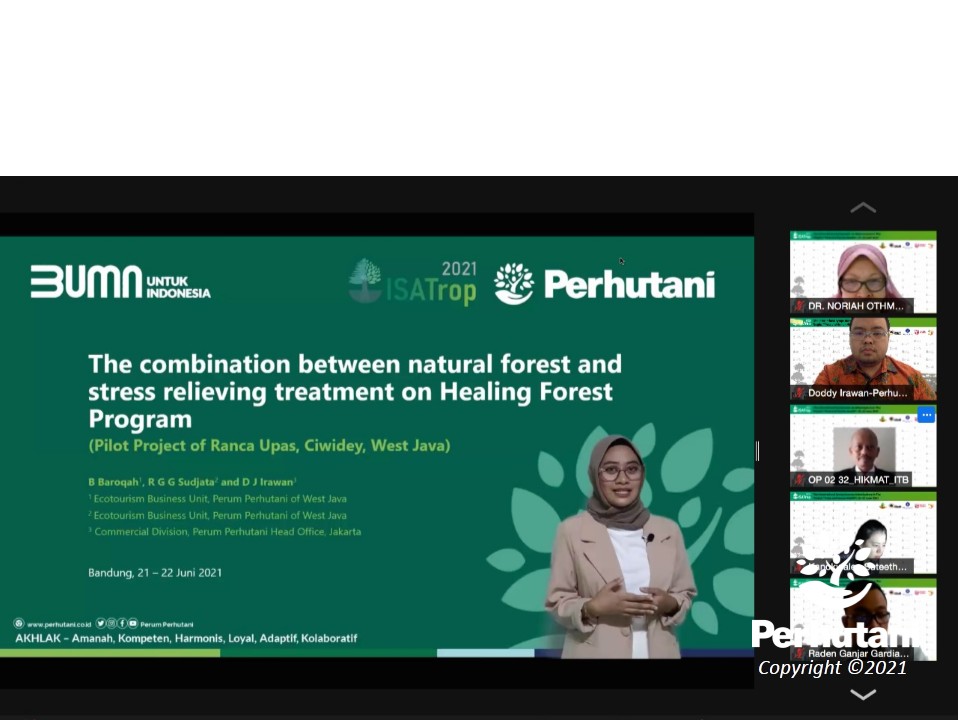Select DR. NORIAH OTHM participant video
The height and width of the screenshot is (720, 960).
pos(863,272)
